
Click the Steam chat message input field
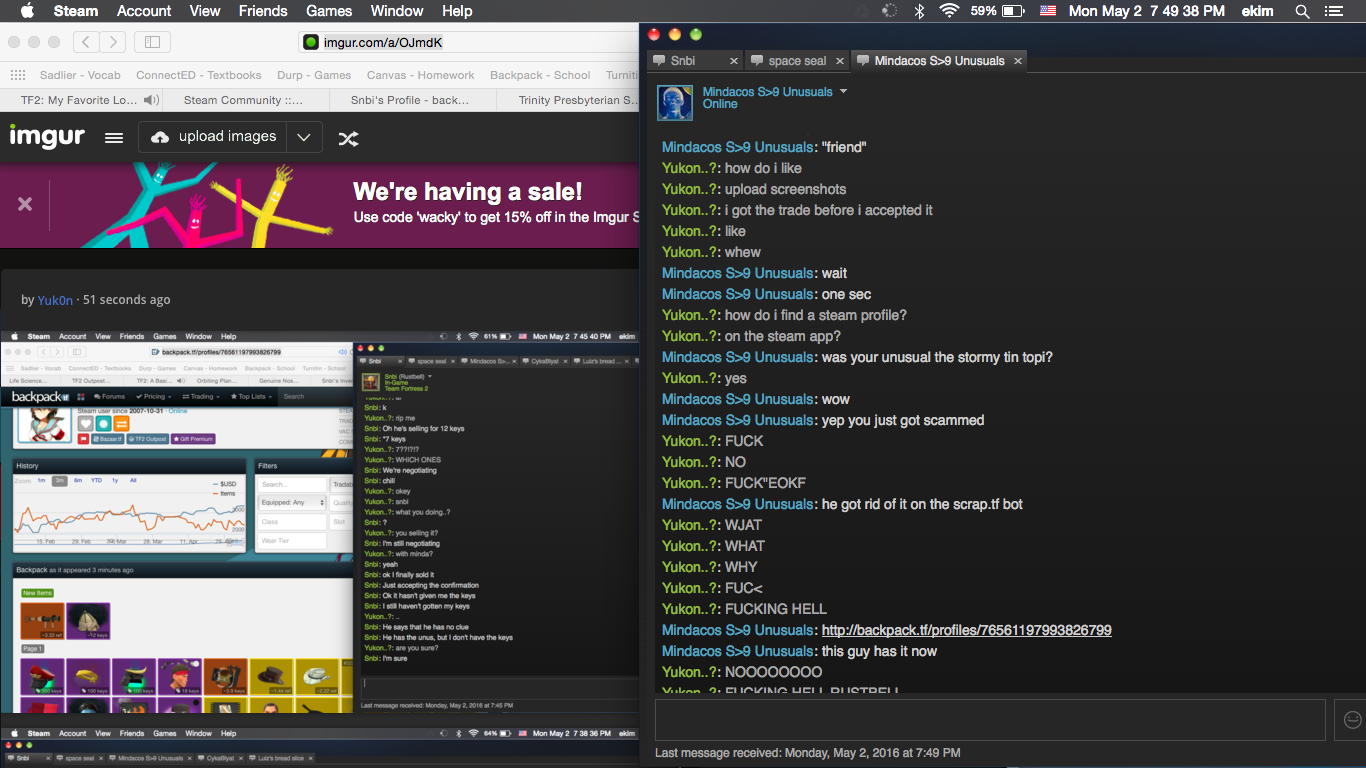[990, 720]
